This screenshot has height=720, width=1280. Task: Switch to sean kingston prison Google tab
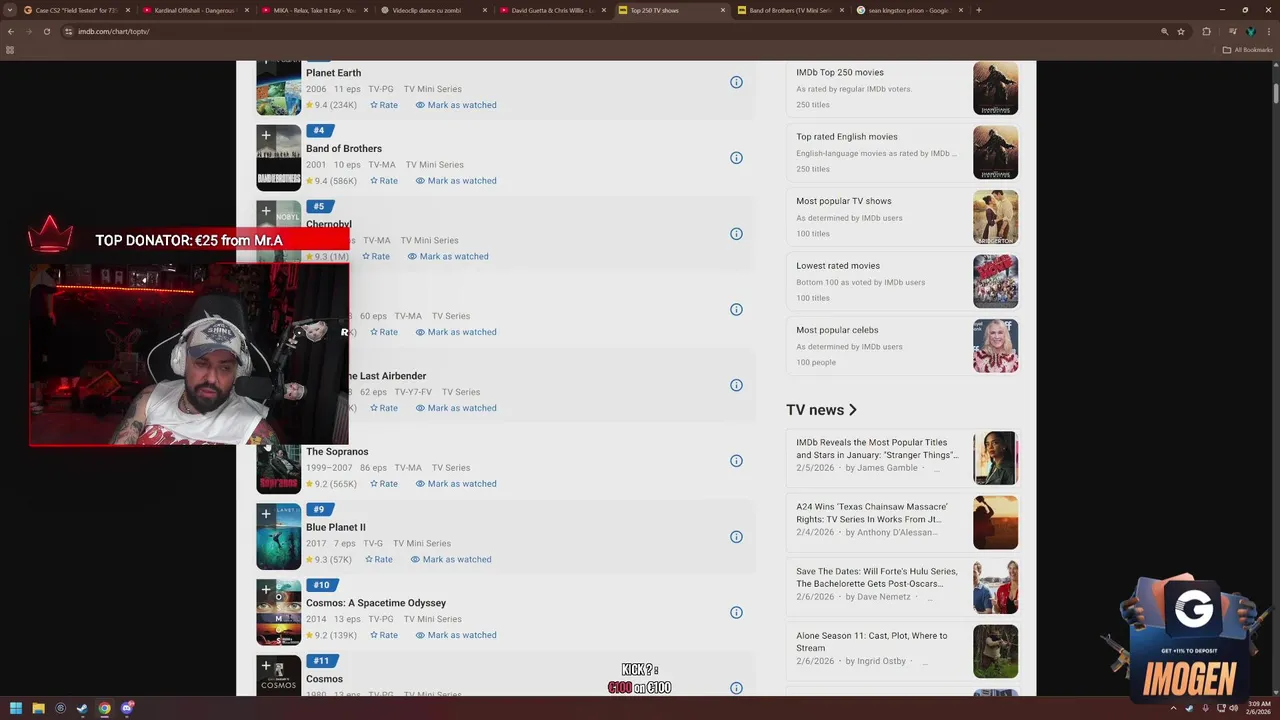pos(908,10)
